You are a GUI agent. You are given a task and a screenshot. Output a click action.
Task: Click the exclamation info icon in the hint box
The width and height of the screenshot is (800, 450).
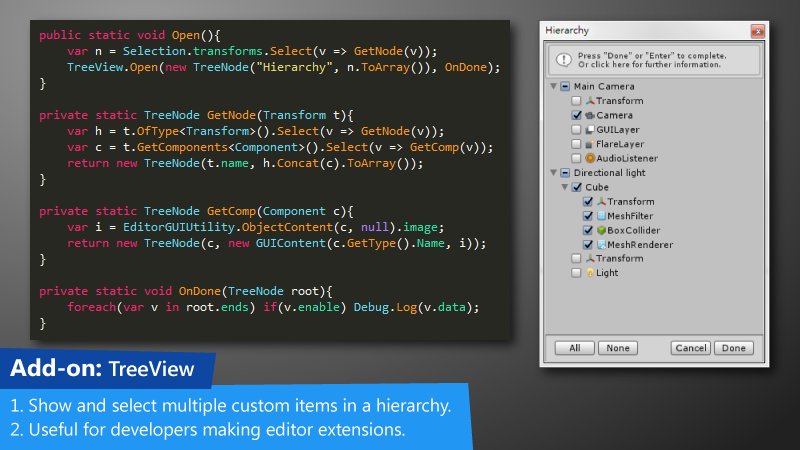(x=564, y=60)
